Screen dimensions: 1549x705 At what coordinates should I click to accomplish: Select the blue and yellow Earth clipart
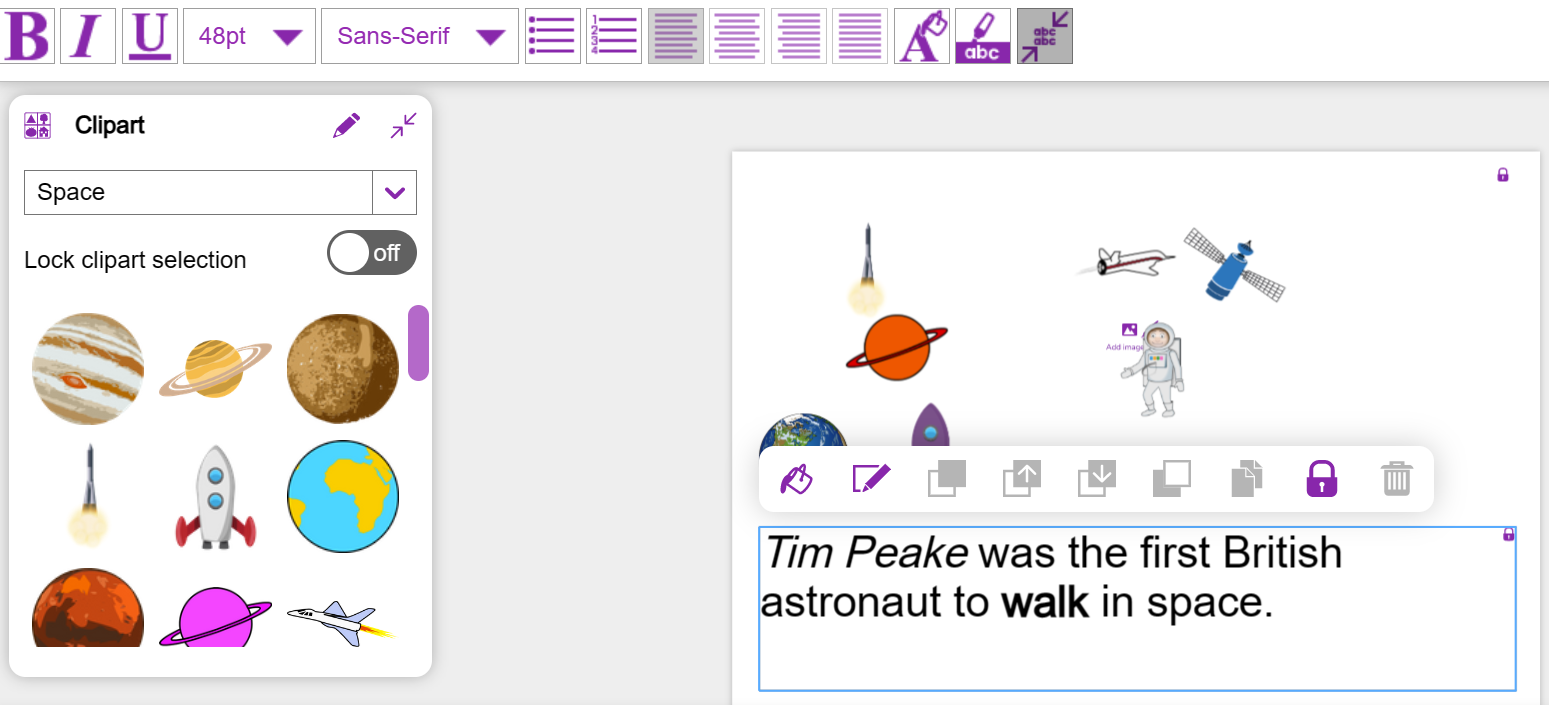343,496
